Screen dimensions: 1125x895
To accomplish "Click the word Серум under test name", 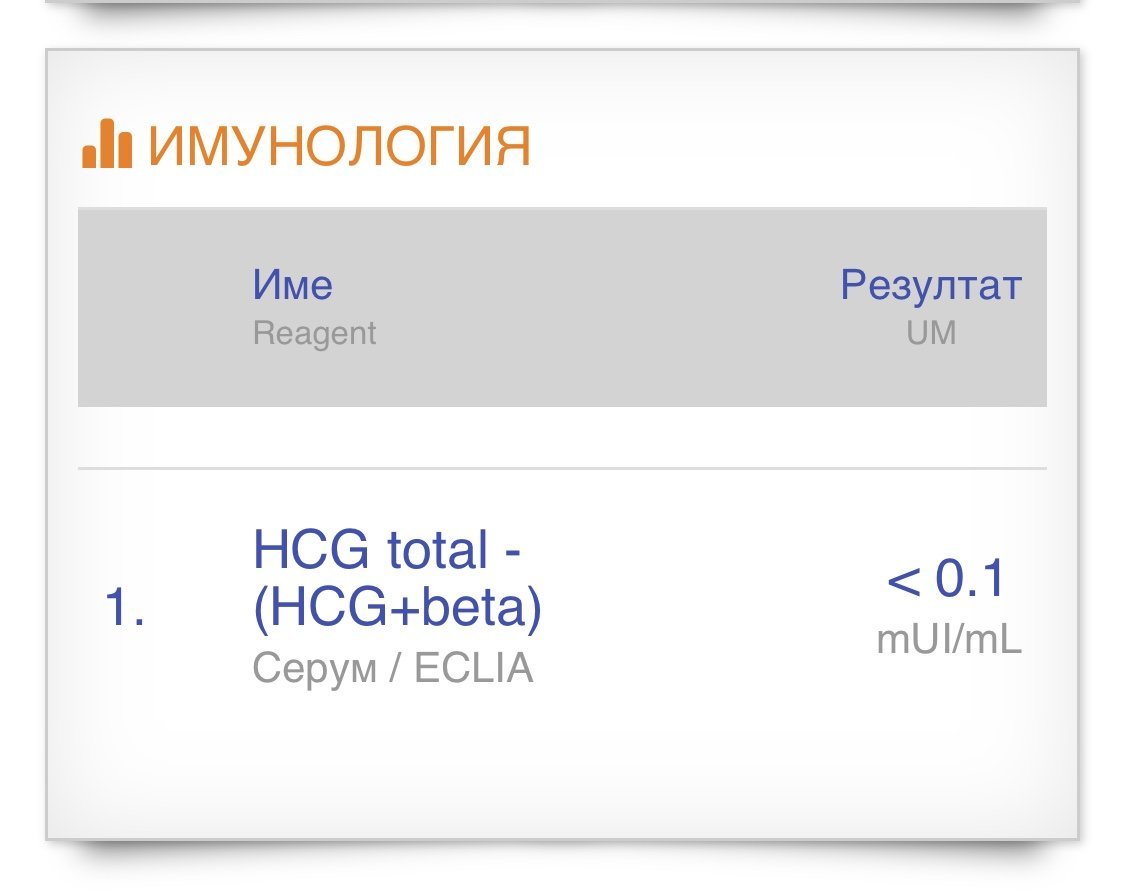I will (312, 669).
